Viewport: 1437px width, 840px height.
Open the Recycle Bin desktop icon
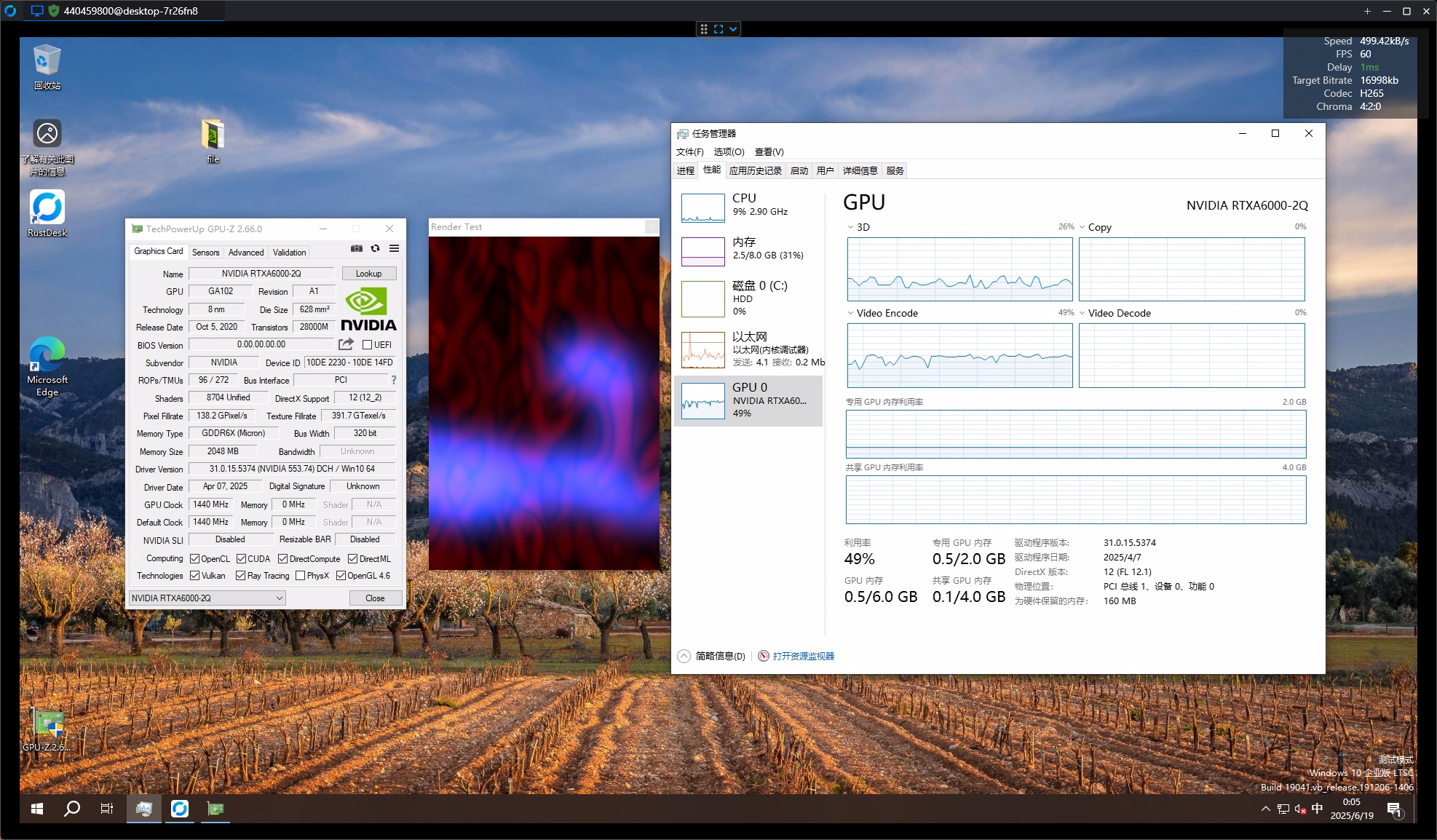[x=47, y=67]
